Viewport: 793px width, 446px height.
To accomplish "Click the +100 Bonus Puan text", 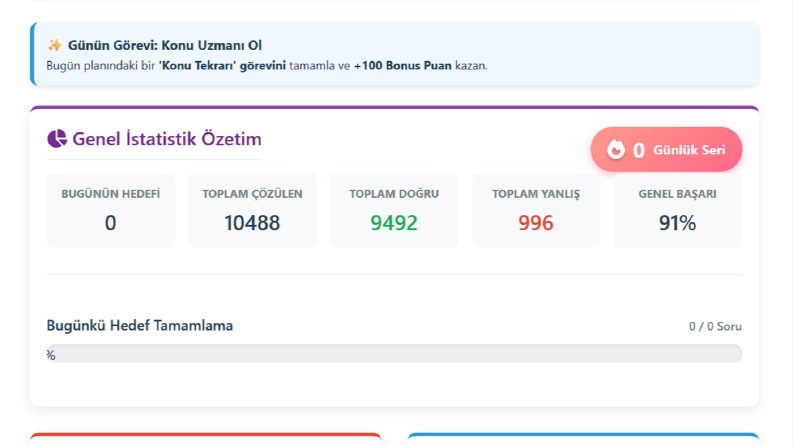I will click(x=403, y=66).
